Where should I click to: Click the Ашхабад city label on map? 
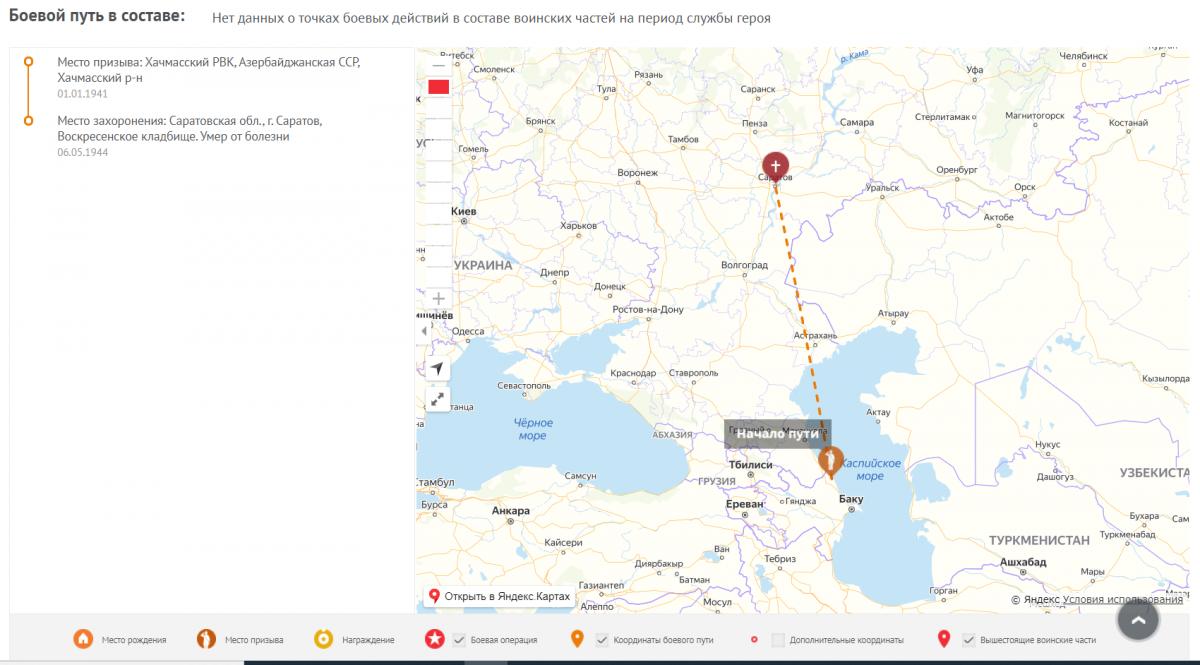(x=1023, y=562)
